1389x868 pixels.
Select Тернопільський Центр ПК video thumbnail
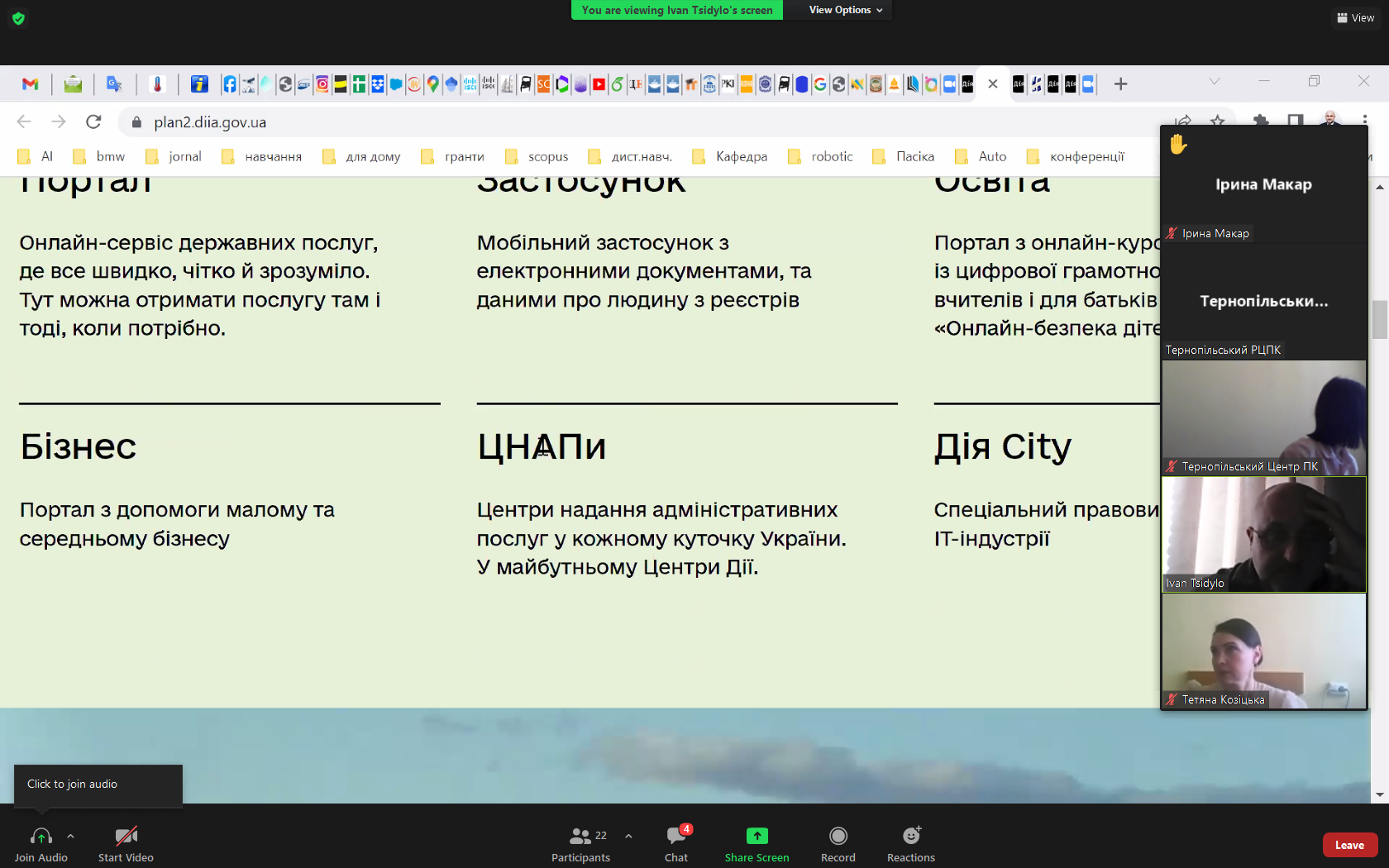[1264, 417]
